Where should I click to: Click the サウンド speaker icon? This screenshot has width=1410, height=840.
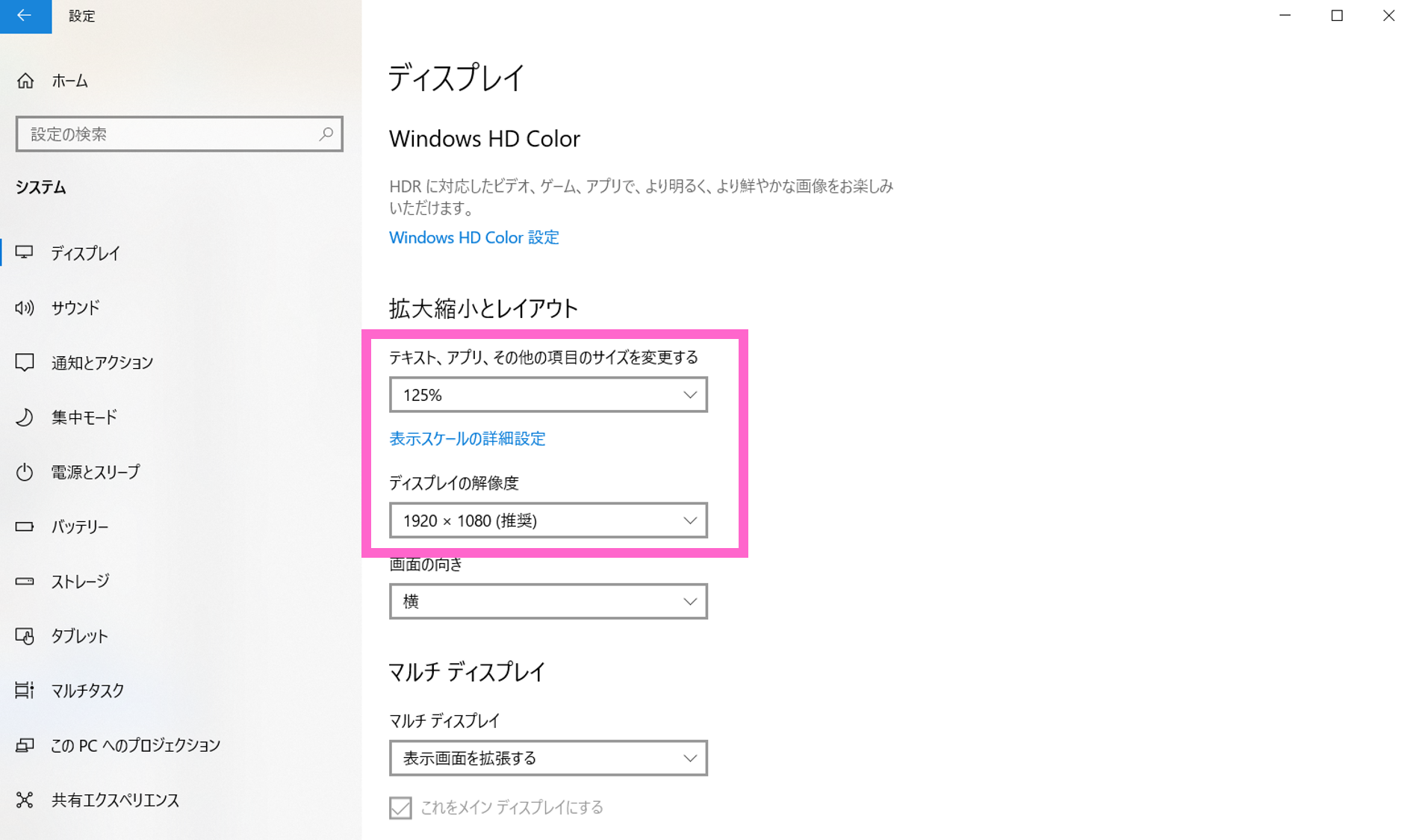25,308
